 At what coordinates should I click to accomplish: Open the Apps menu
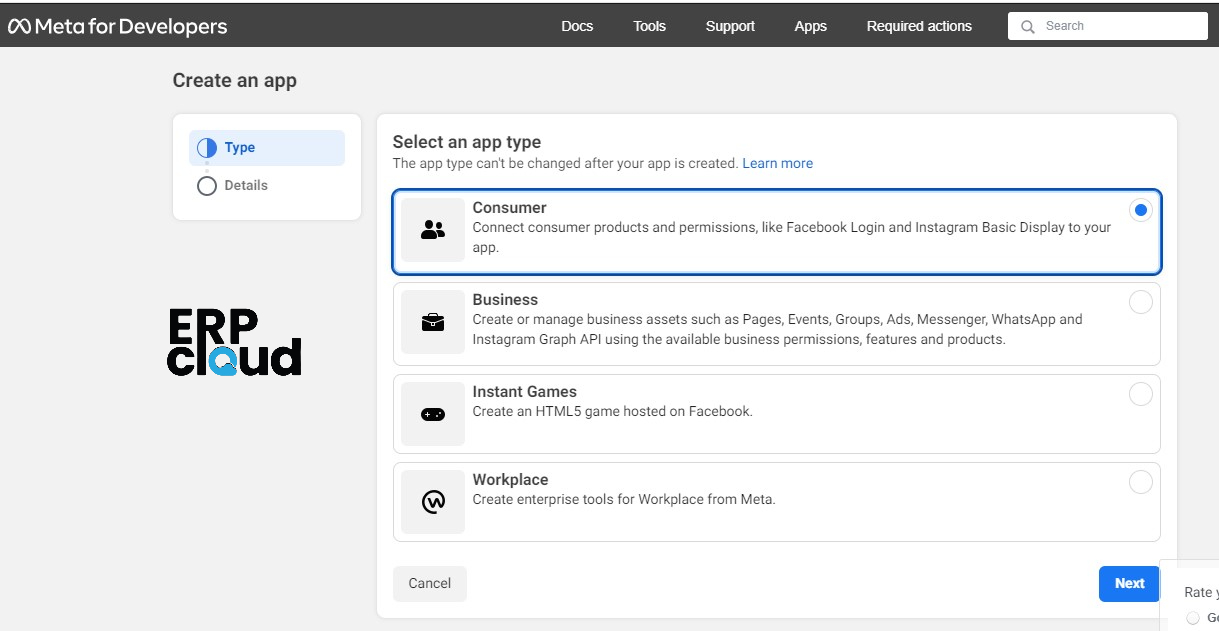click(x=810, y=26)
